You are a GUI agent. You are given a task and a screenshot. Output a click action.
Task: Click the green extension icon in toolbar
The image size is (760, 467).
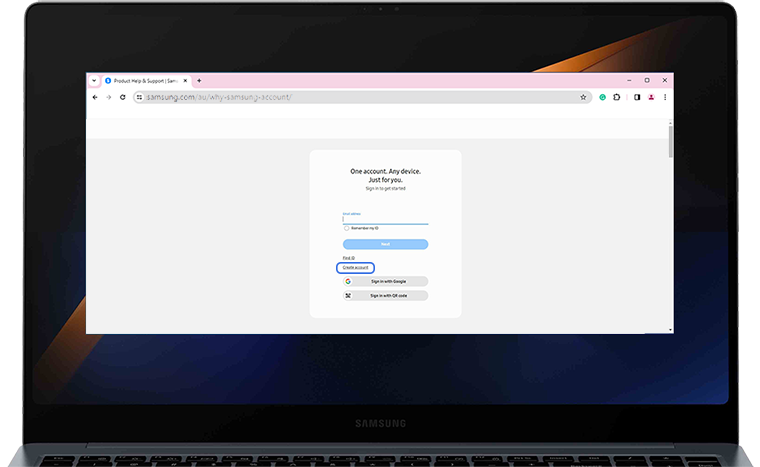603,97
